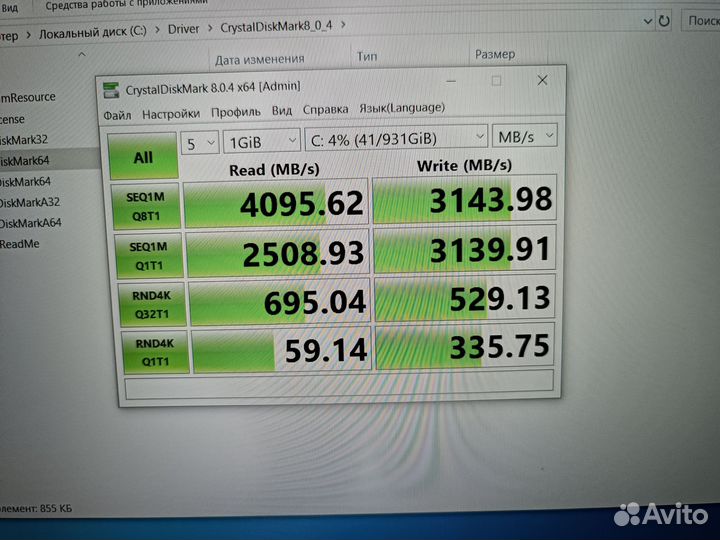The height and width of the screenshot is (540, 720).
Task: Open the Настройки menu
Action: pyautogui.click(x=170, y=114)
